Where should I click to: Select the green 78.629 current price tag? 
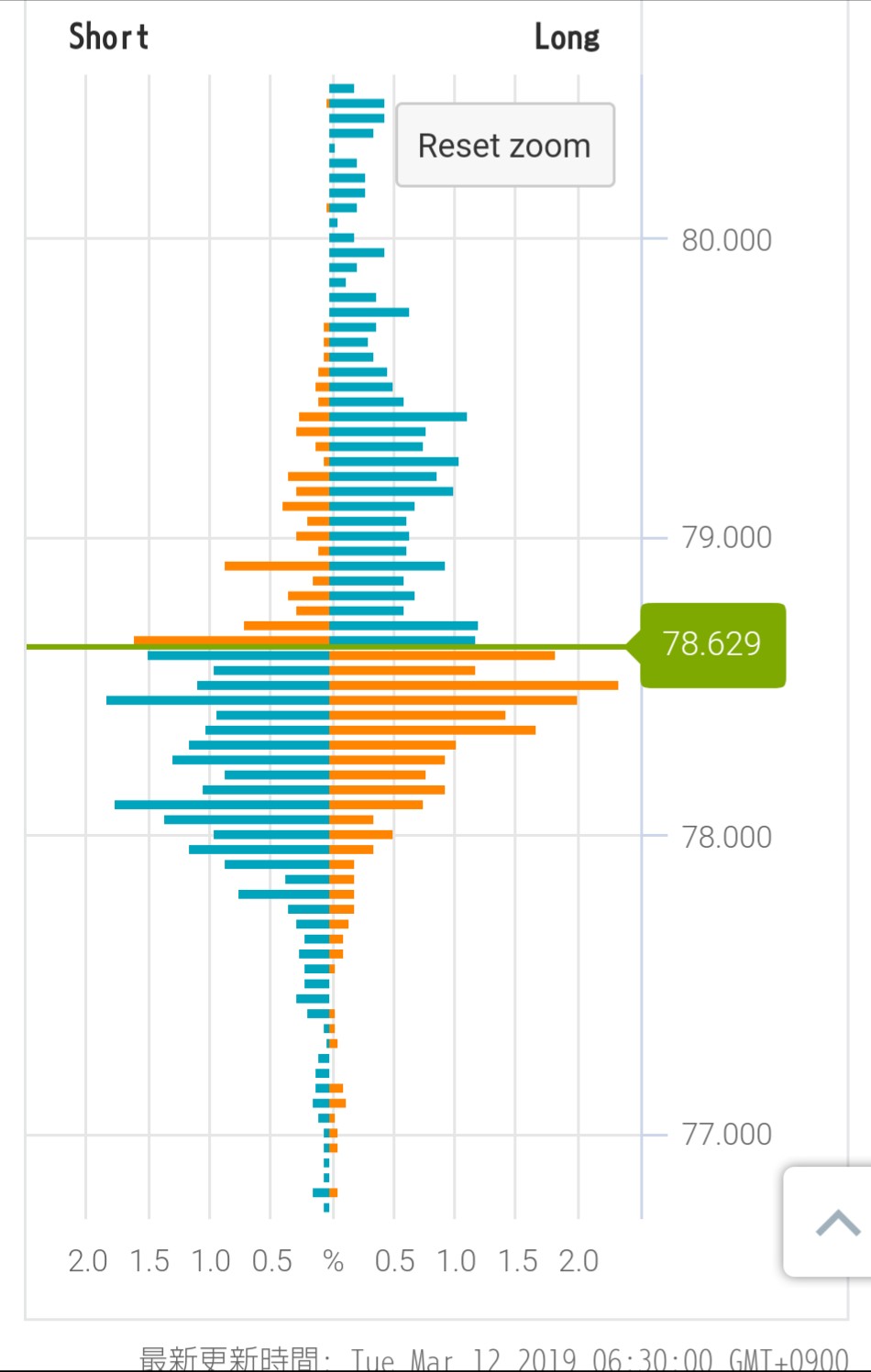(711, 644)
